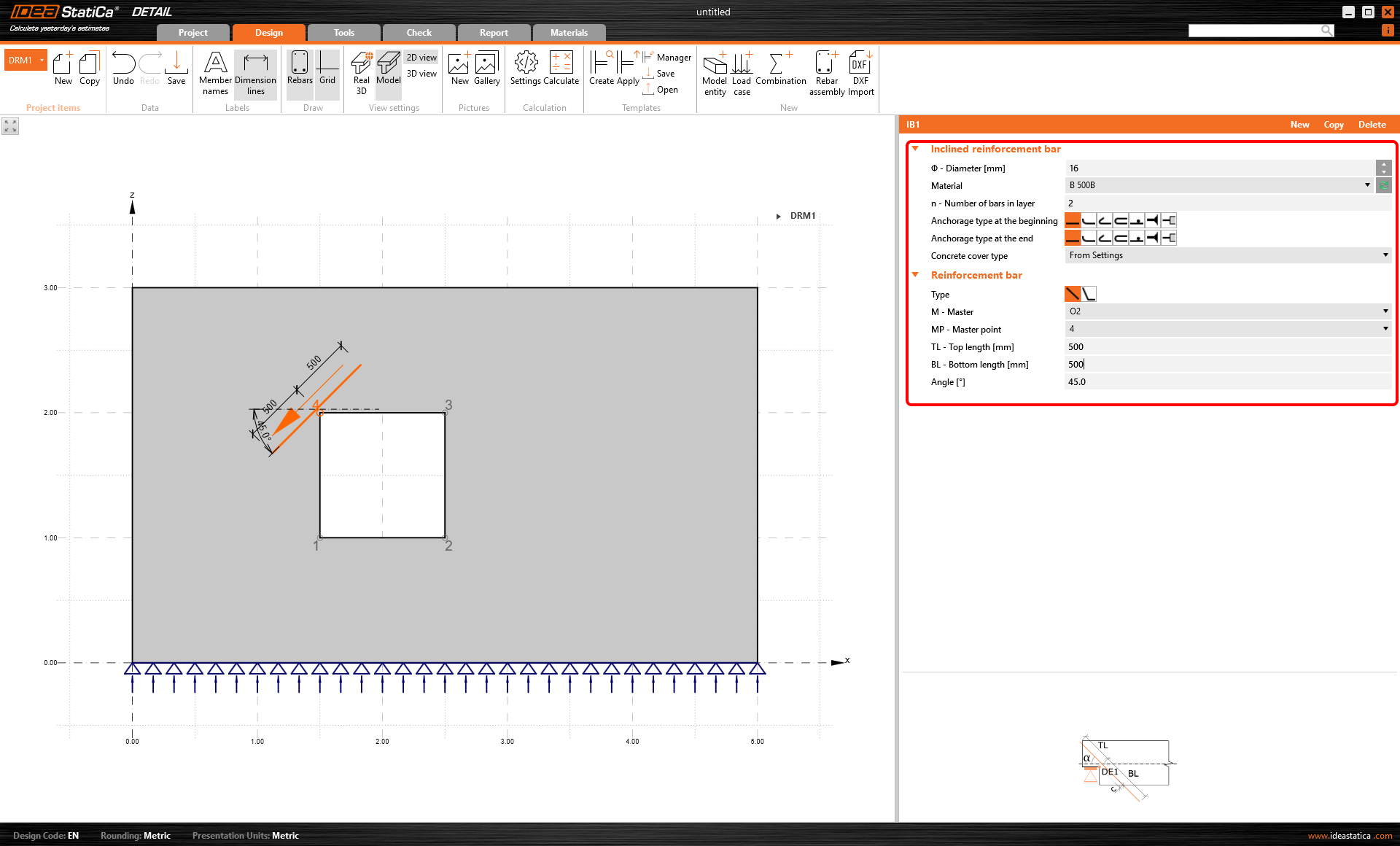Click Delete in the IB1 header
The width and height of the screenshot is (1400, 846).
[1372, 125]
